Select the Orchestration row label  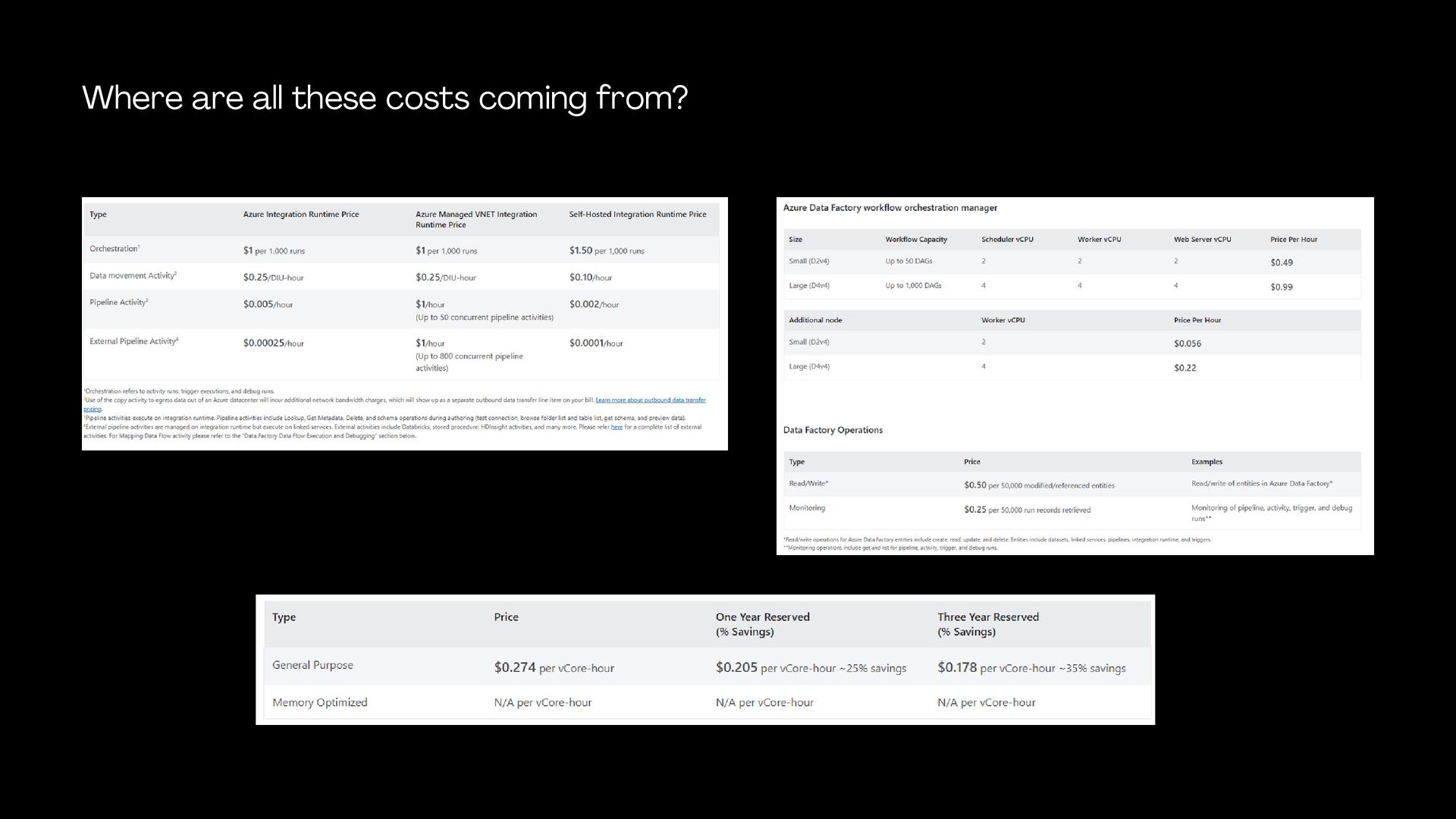114,249
